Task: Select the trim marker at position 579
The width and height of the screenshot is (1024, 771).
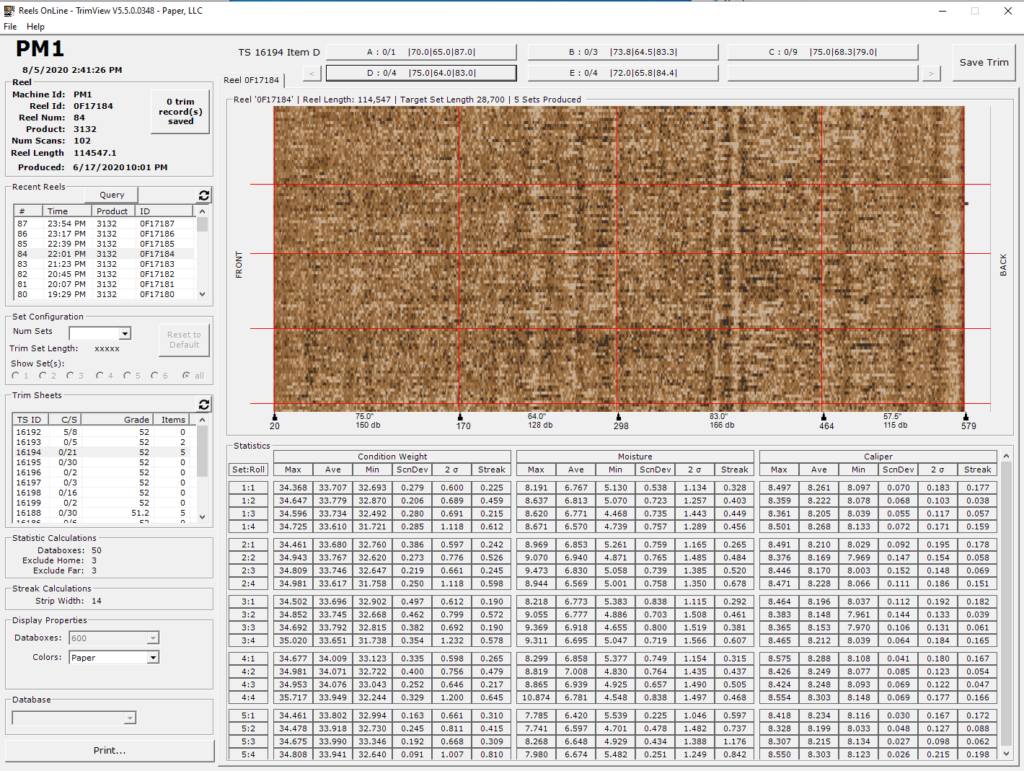Action: [x=965, y=417]
